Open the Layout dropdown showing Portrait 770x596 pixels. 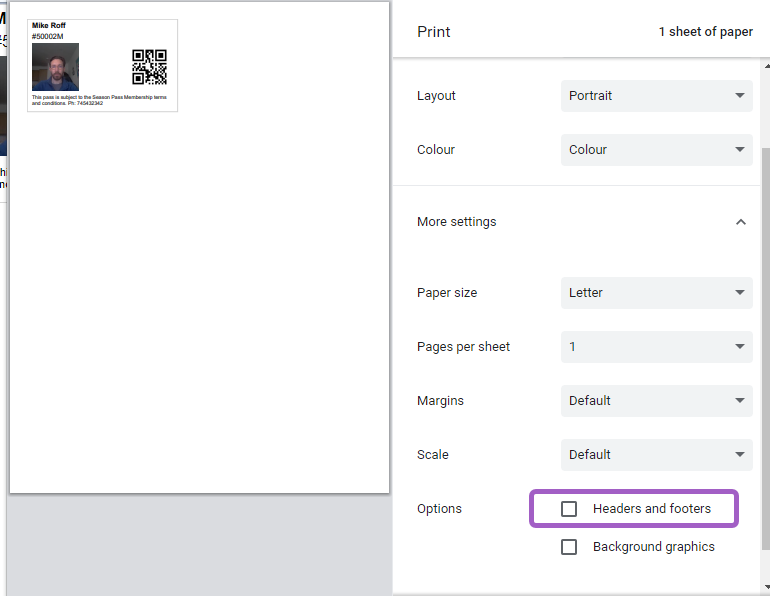(656, 96)
